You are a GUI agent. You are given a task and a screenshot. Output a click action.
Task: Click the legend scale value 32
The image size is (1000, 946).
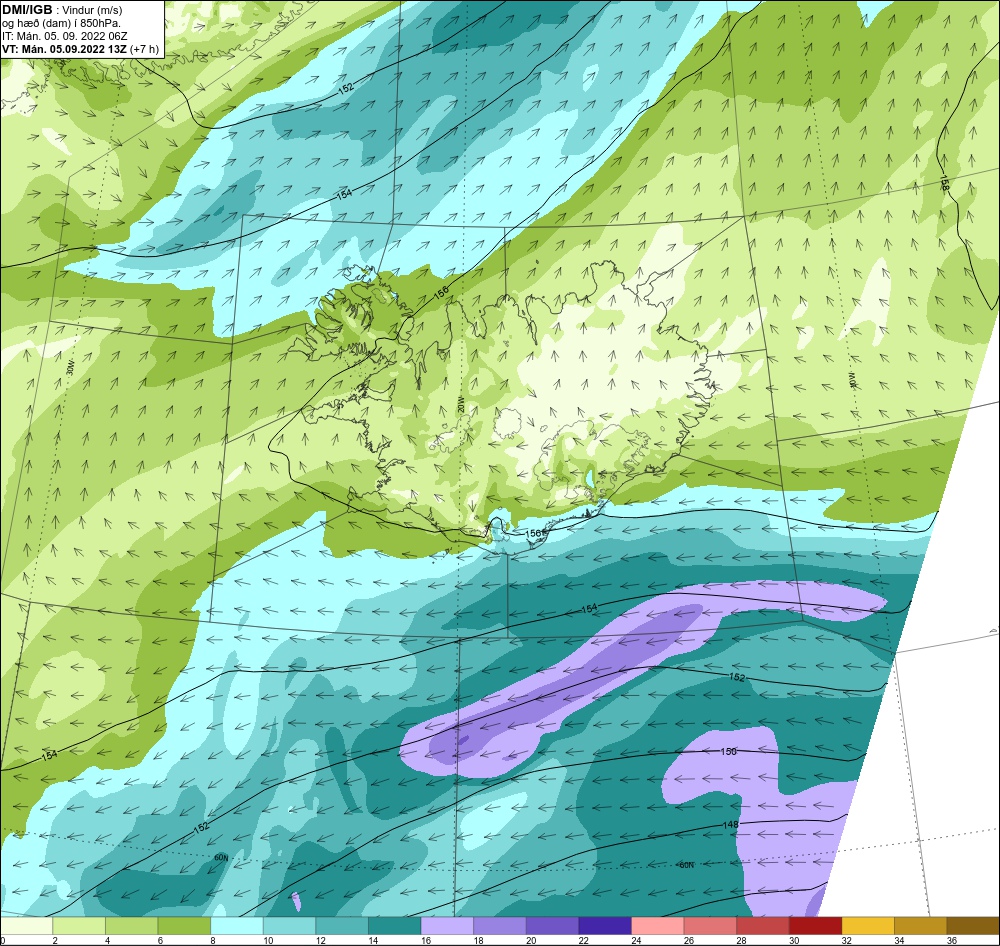(847, 940)
